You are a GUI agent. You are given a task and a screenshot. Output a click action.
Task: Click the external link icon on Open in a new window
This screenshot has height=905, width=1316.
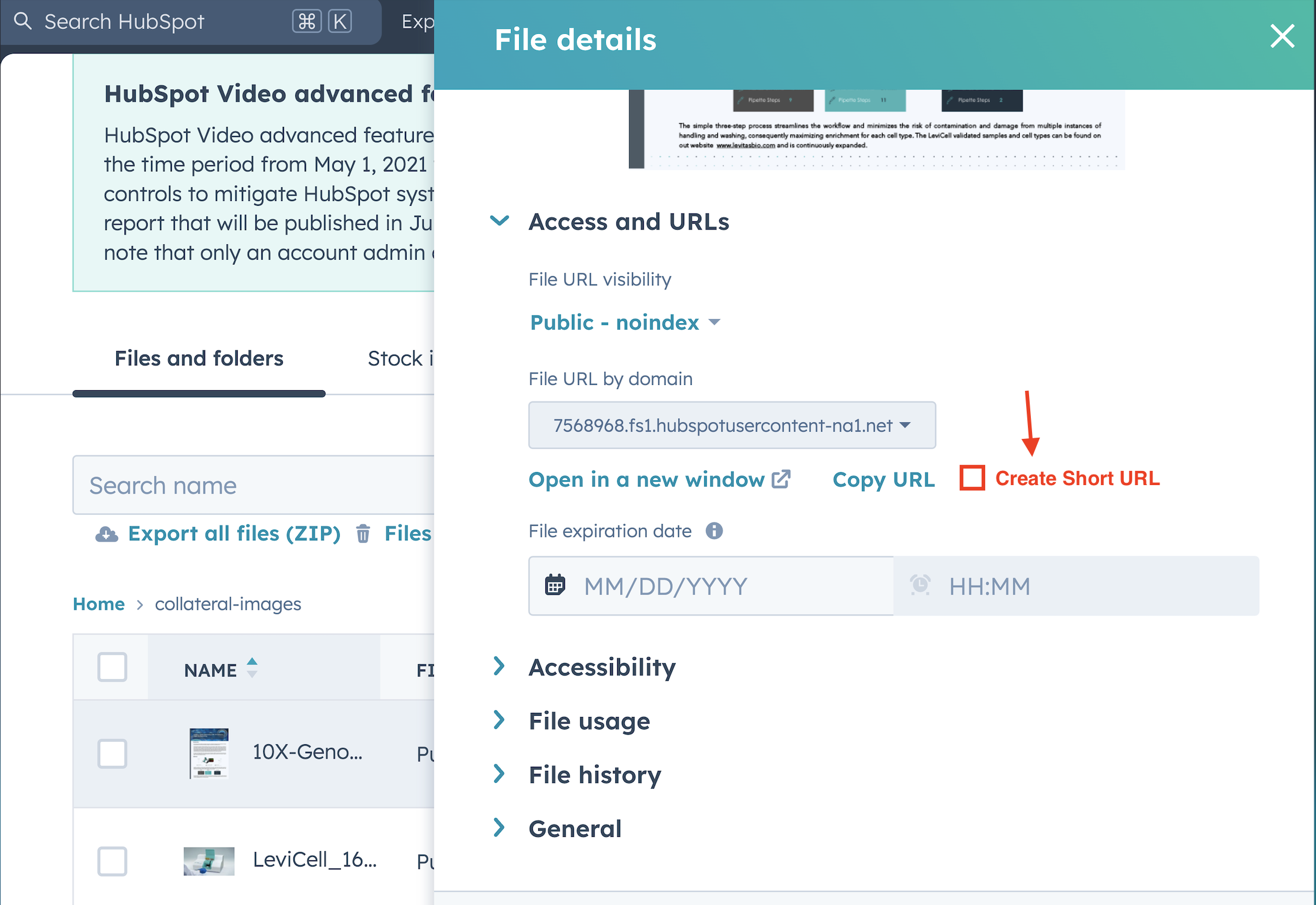(782, 478)
